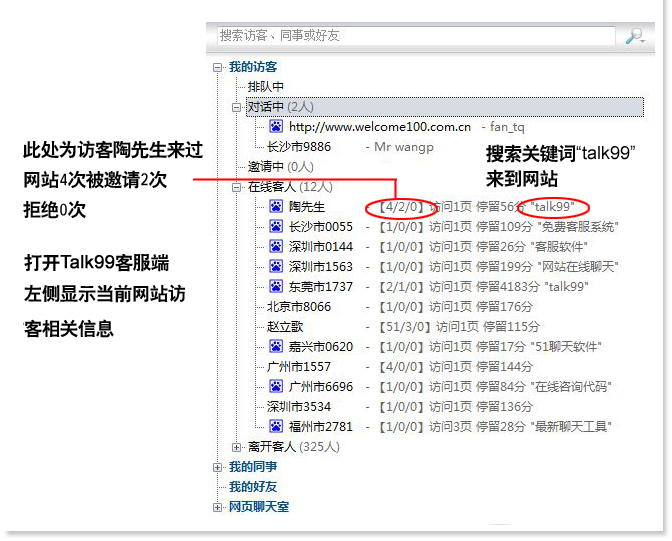Expand the 网页聊天室 node
This screenshot has height=541, width=672.
218,508
